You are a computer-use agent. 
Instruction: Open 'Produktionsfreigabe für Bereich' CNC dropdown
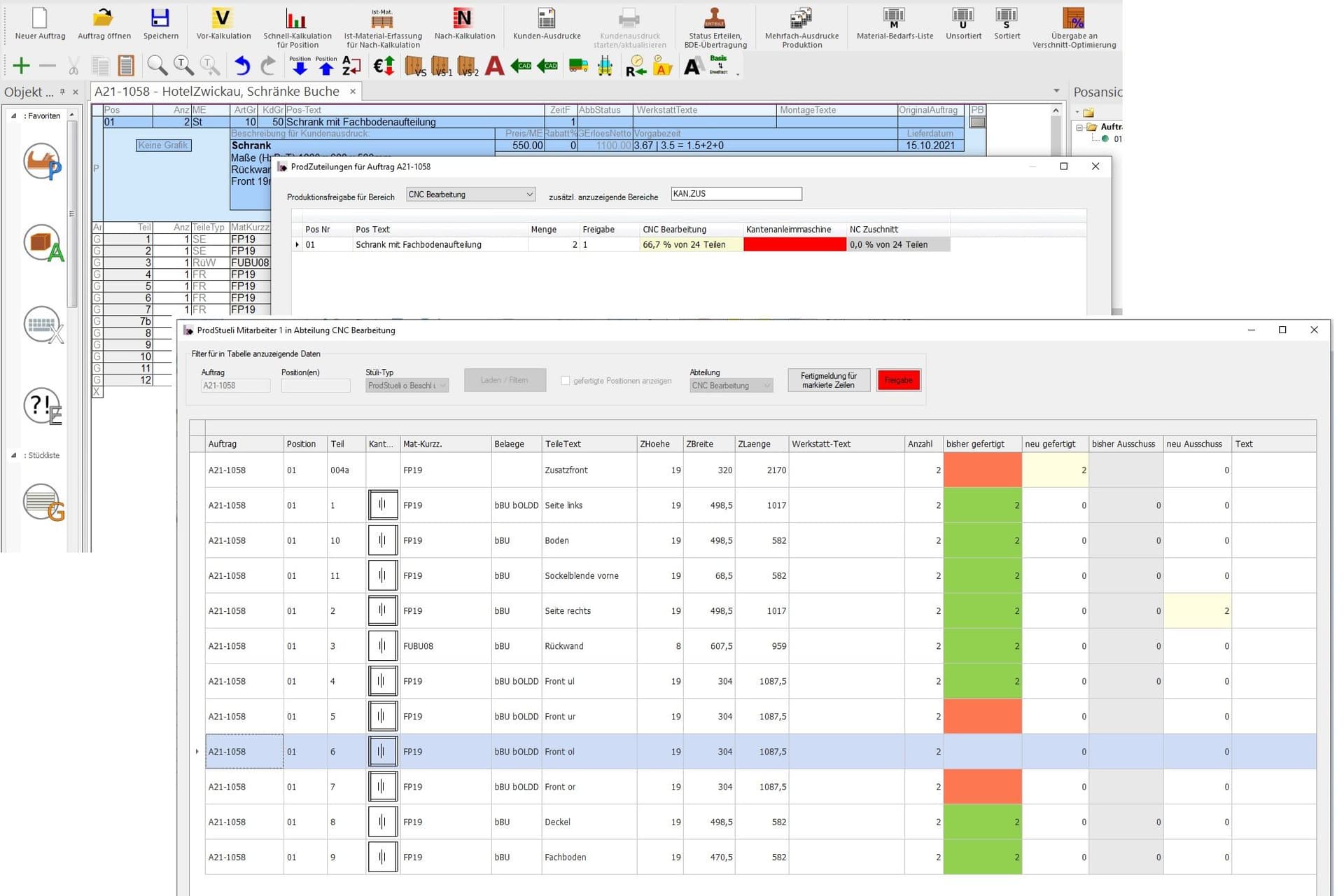click(529, 195)
